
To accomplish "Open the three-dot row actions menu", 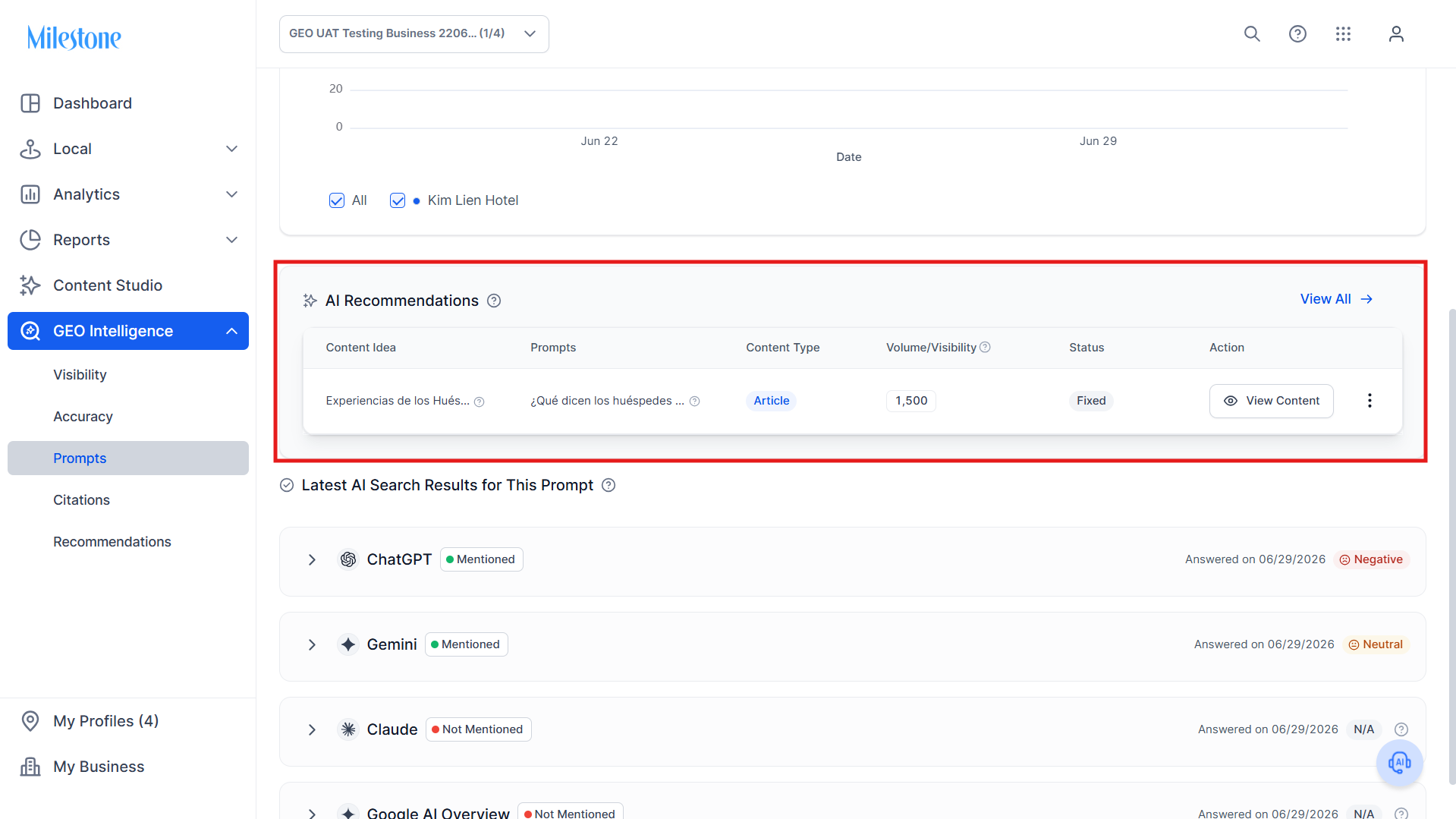I will coord(1370,401).
